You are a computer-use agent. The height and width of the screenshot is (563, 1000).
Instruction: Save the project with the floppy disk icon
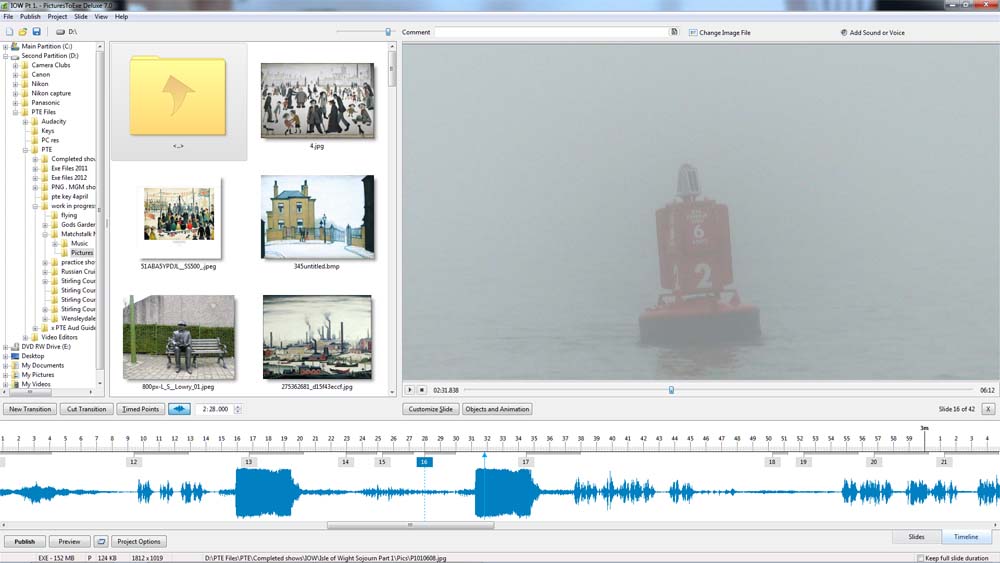(x=37, y=32)
